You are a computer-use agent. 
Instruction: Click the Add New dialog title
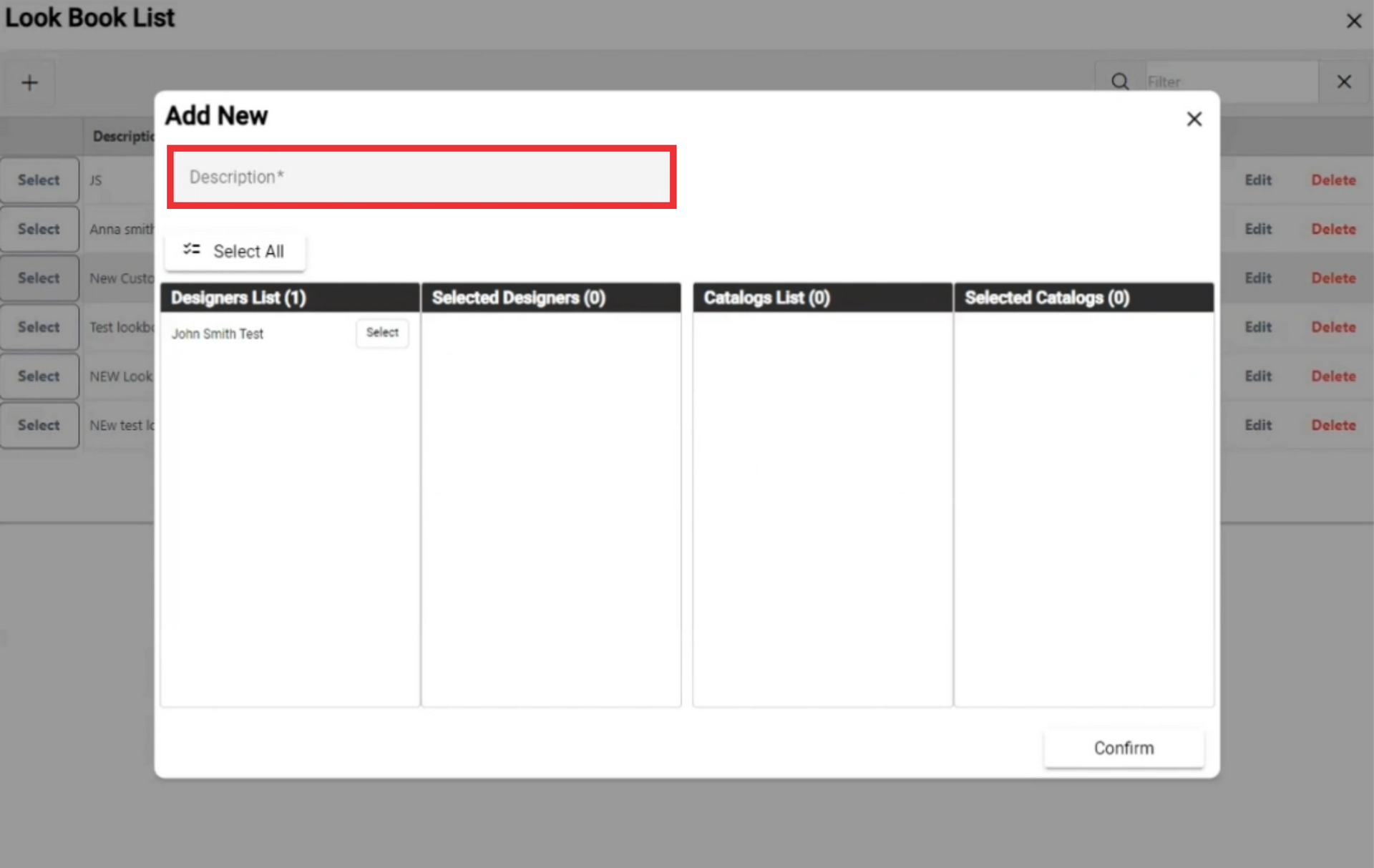point(216,116)
